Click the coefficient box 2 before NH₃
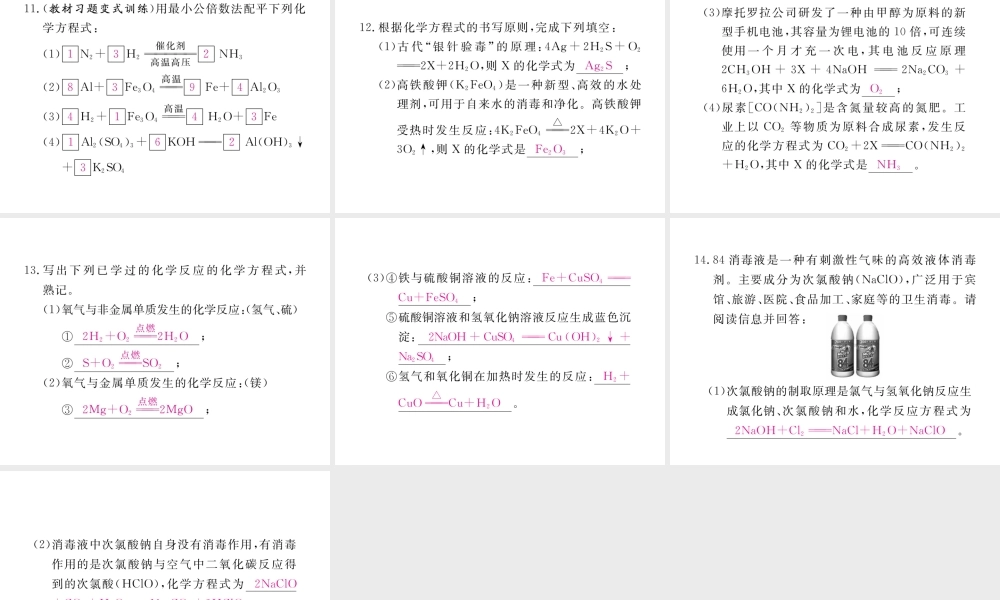This screenshot has width=1000, height=600. click(206, 54)
